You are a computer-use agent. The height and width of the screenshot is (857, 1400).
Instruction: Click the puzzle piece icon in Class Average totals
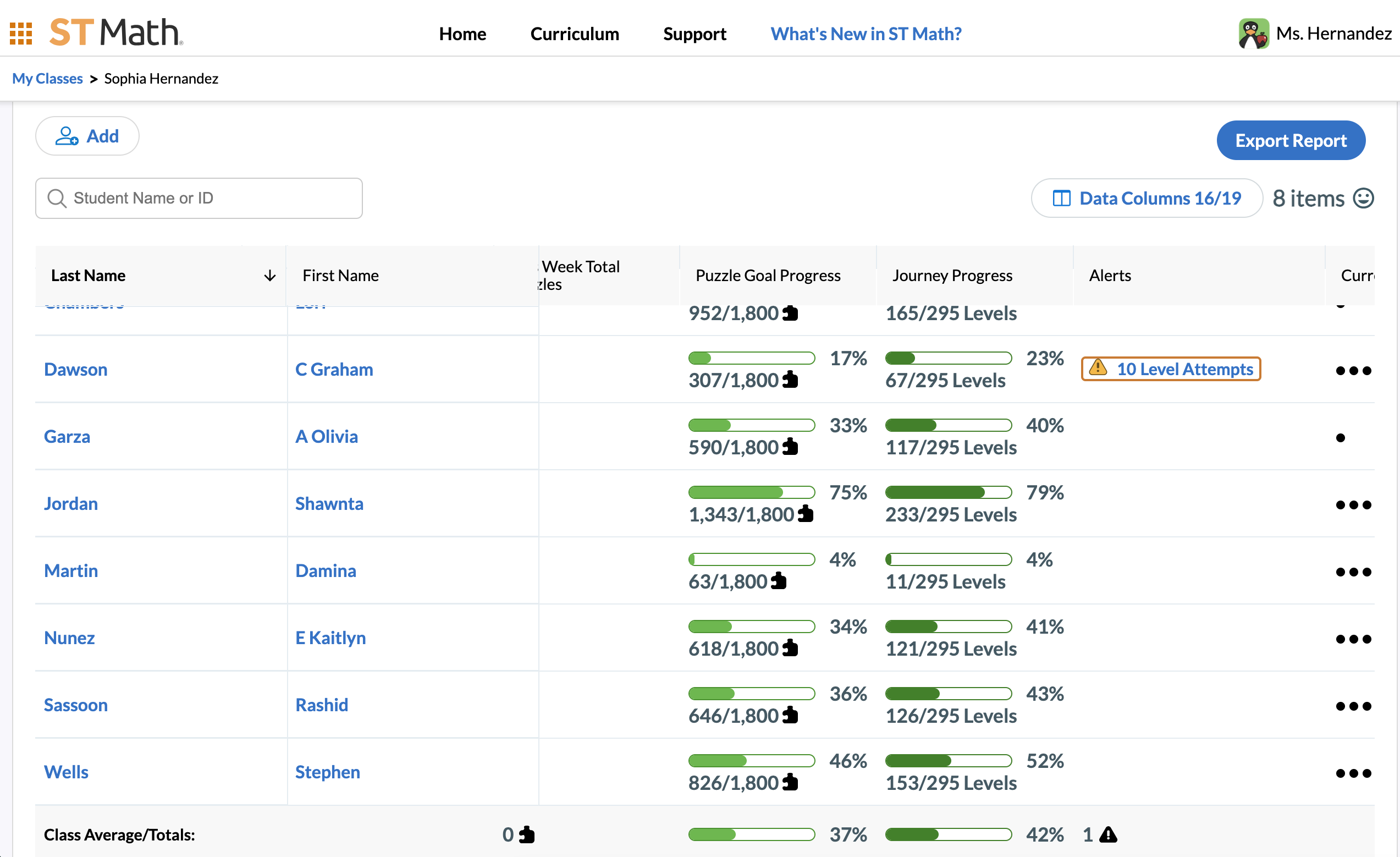tap(527, 835)
